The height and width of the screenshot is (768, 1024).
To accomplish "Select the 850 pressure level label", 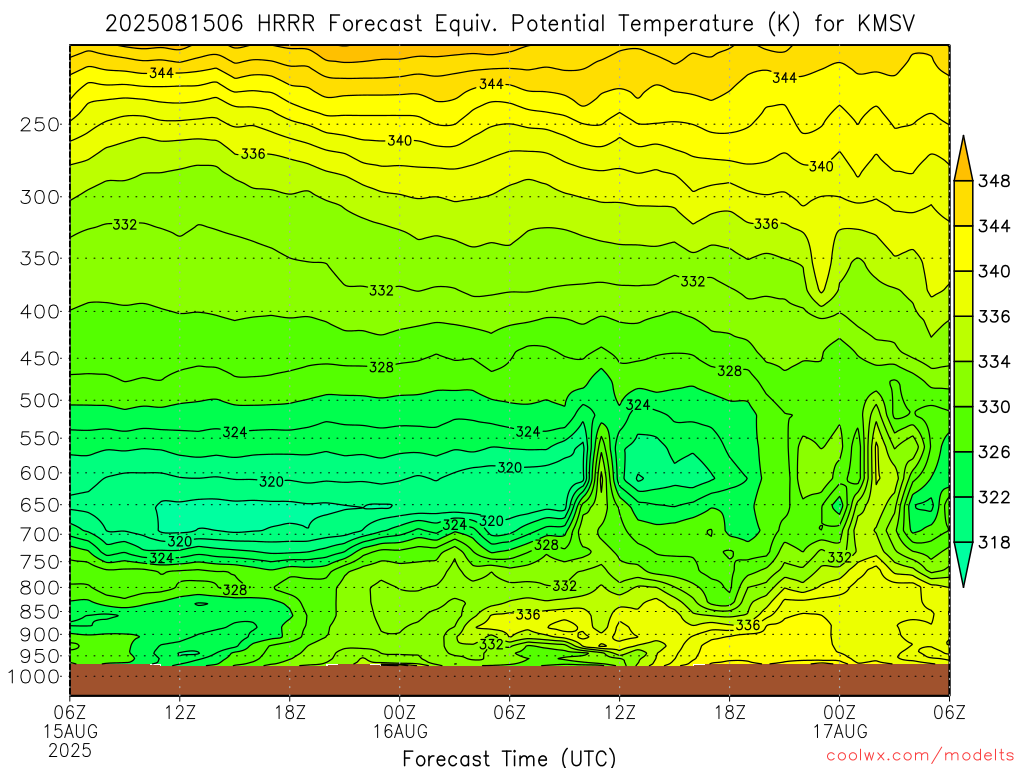I will click(40, 612).
